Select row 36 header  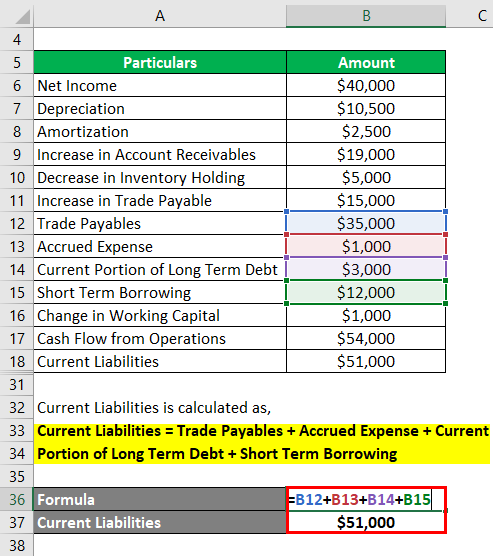coord(17,499)
